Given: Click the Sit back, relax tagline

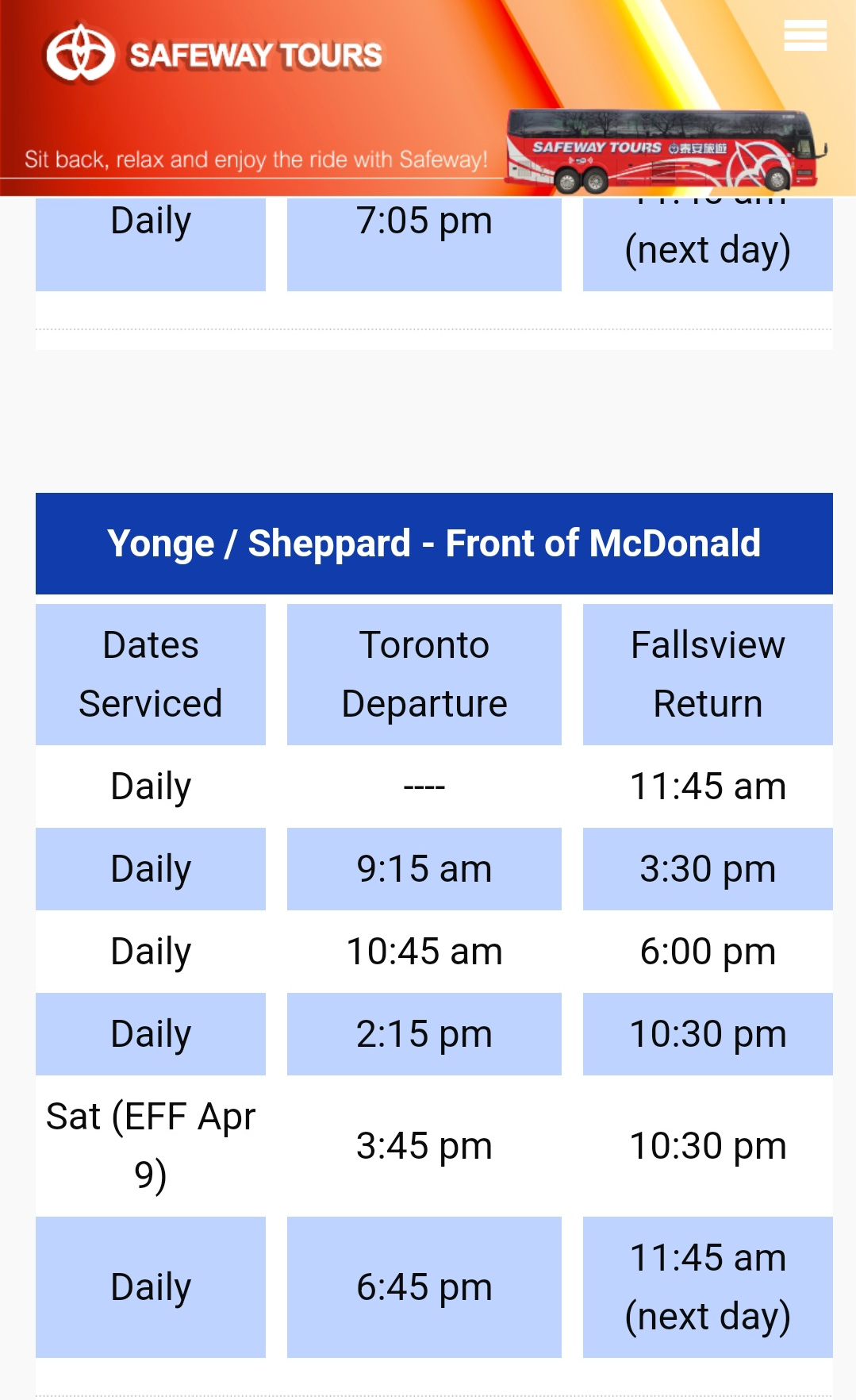Looking at the screenshot, I should pyautogui.click(x=255, y=160).
